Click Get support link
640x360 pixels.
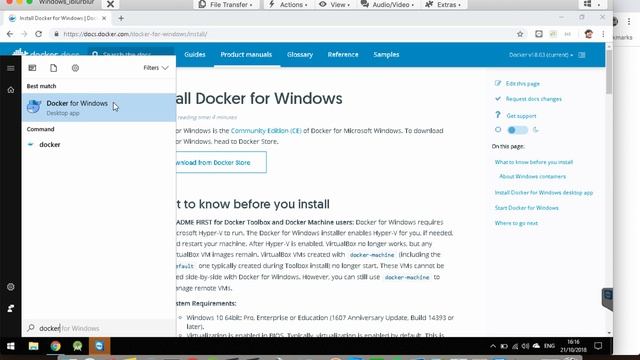pyautogui.click(x=521, y=116)
